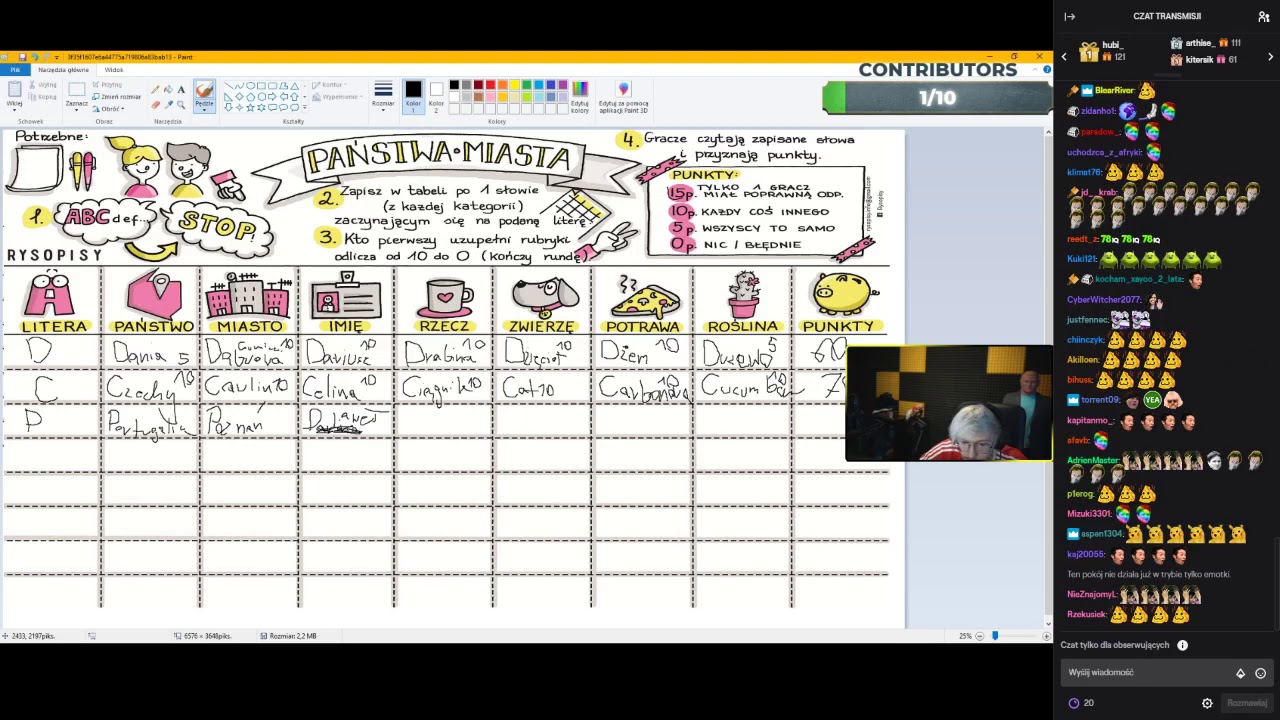This screenshot has width=1280, height=720.
Task: Switch to the Widok ribbon tab
Action: coord(114,70)
